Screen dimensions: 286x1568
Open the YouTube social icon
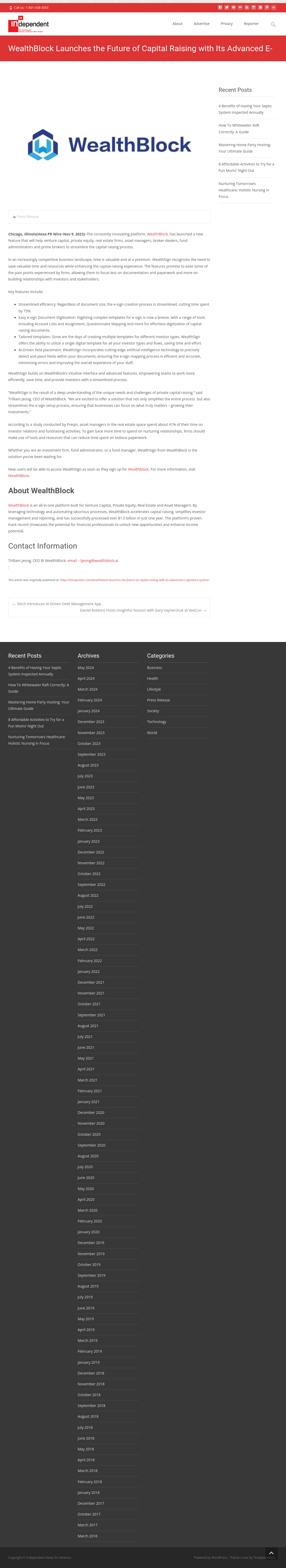(x=234, y=7)
